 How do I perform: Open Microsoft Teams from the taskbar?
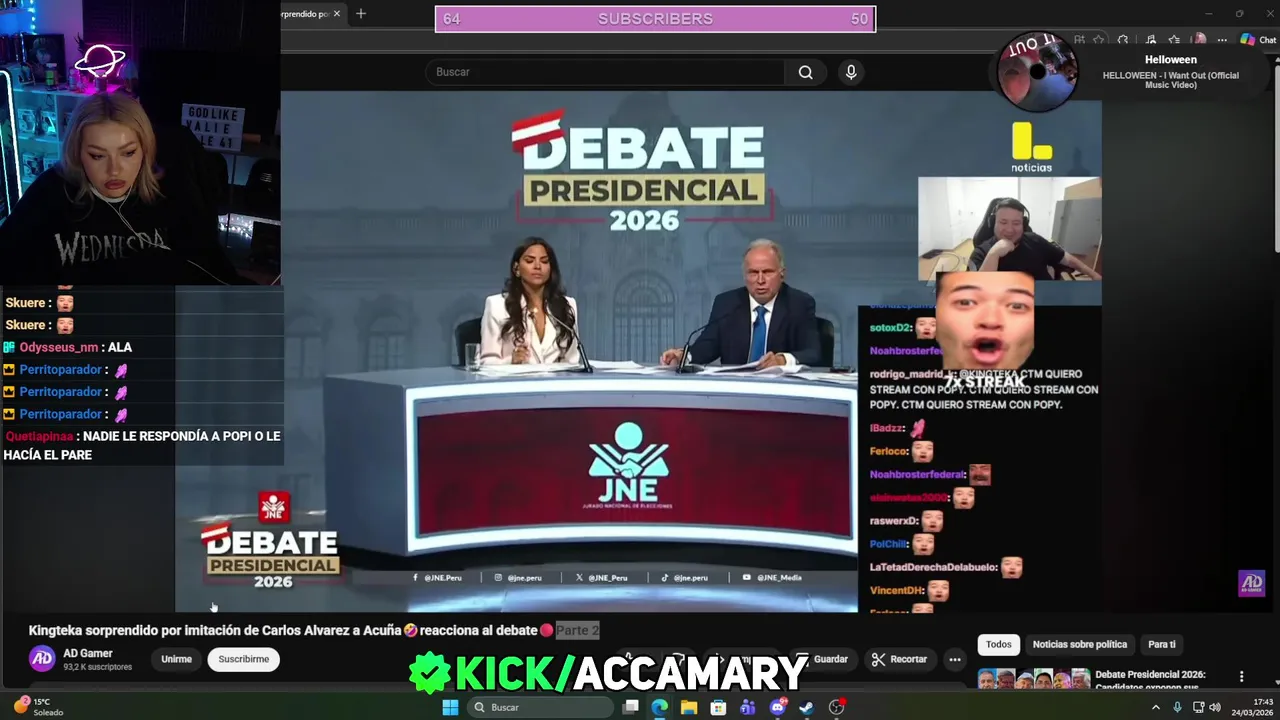click(x=748, y=707)
